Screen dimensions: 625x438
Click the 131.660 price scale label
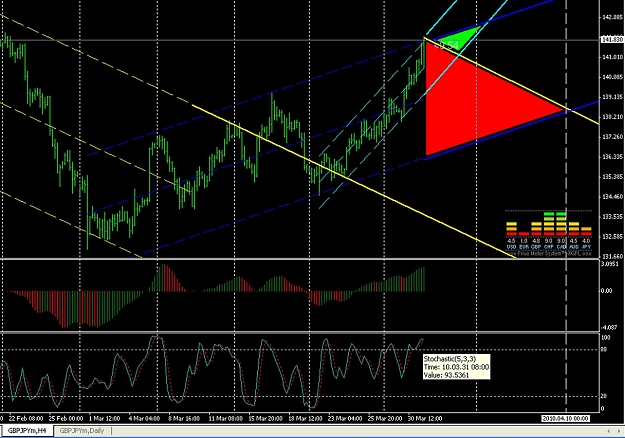click(x=612, y=256)
